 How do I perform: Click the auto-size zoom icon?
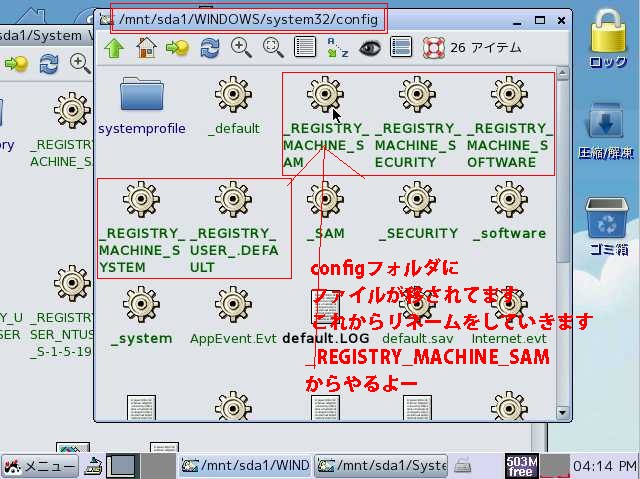point(273,47)
